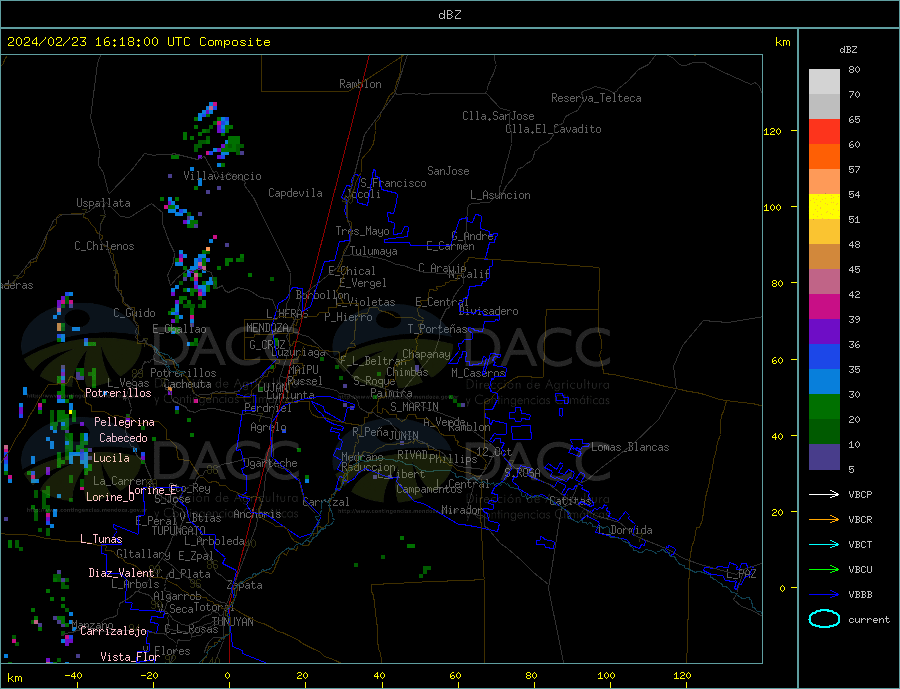Click the red 65 dBZ legend swatch

coord(824,131)
